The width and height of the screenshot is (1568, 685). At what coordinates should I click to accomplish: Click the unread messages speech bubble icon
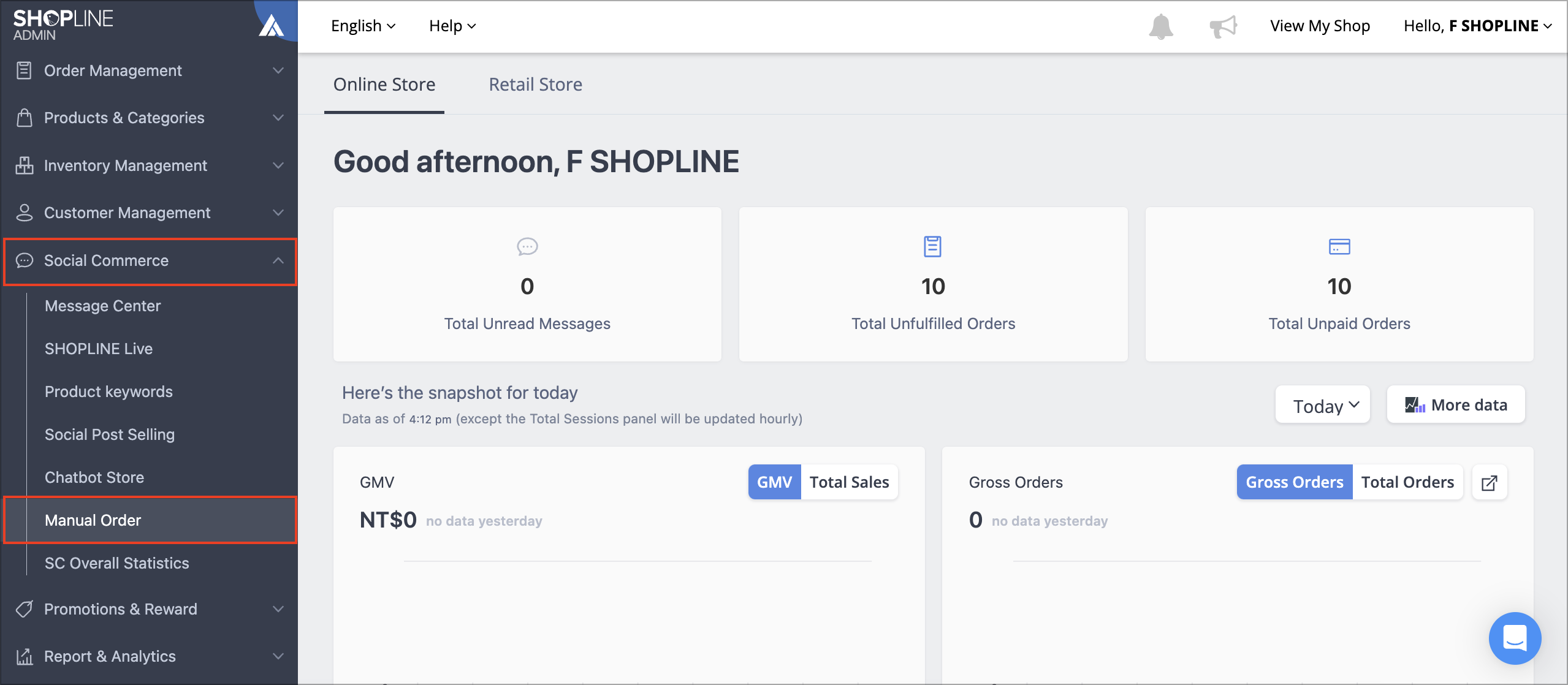pyautogui.click(x=527, y=246)
